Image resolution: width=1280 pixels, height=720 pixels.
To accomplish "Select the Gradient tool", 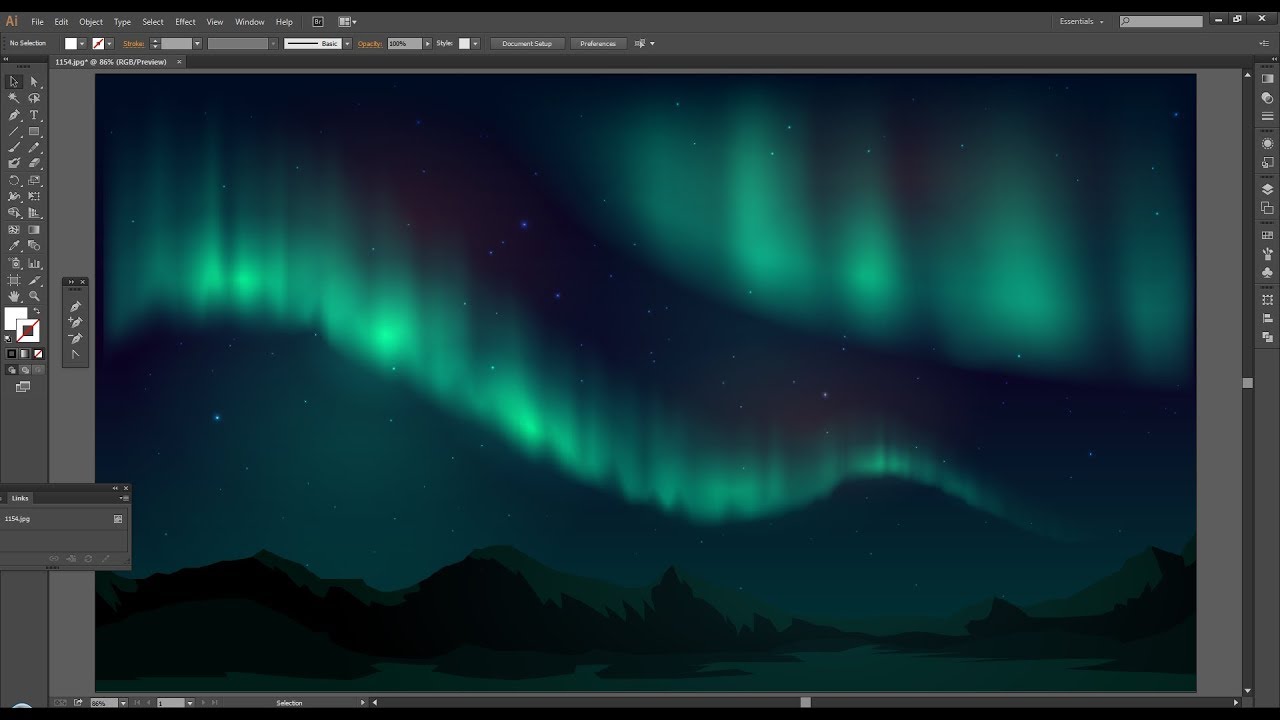I will [34, 230].
